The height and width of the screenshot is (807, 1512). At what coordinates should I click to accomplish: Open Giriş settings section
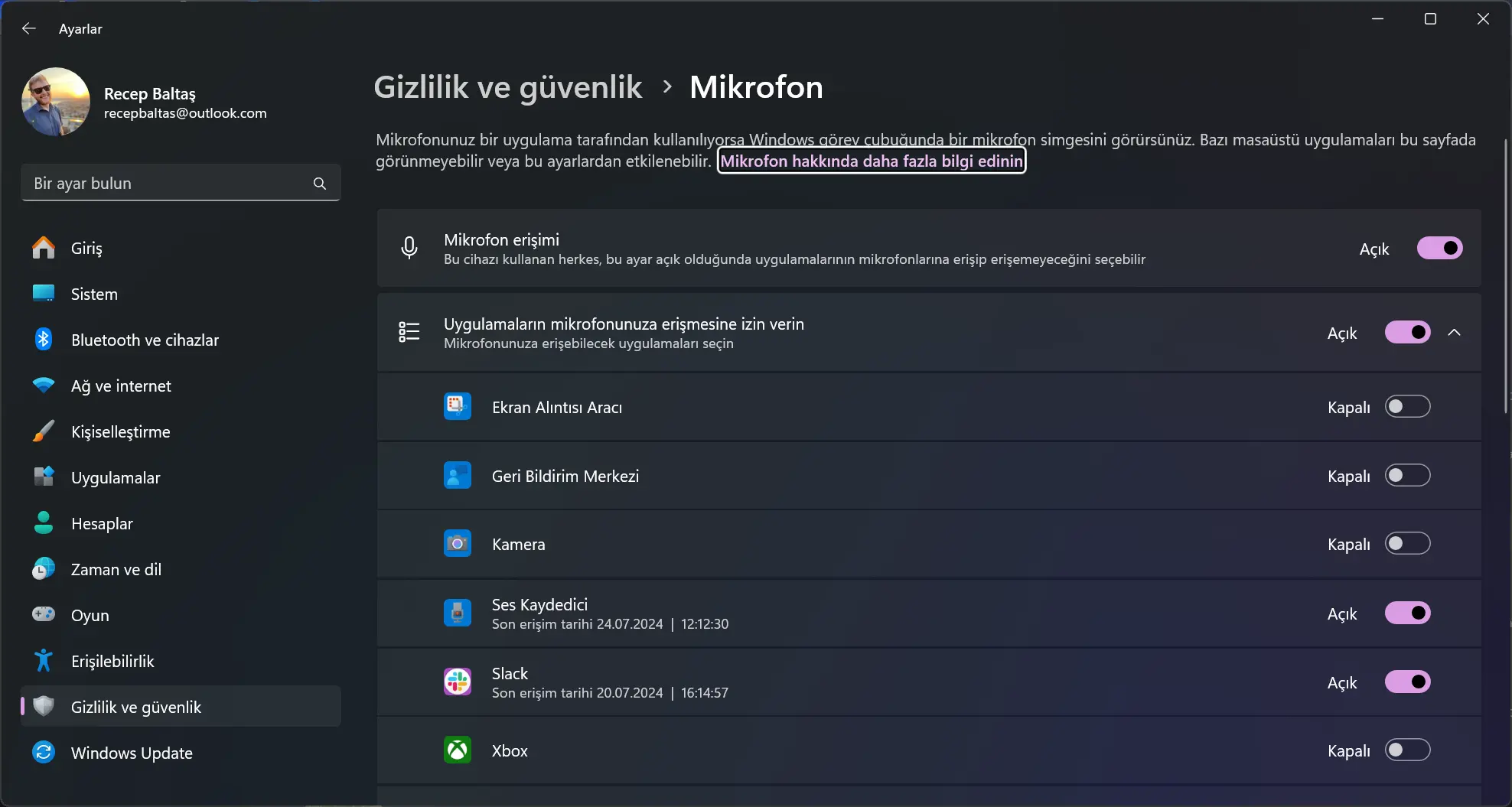click(181, 248)
